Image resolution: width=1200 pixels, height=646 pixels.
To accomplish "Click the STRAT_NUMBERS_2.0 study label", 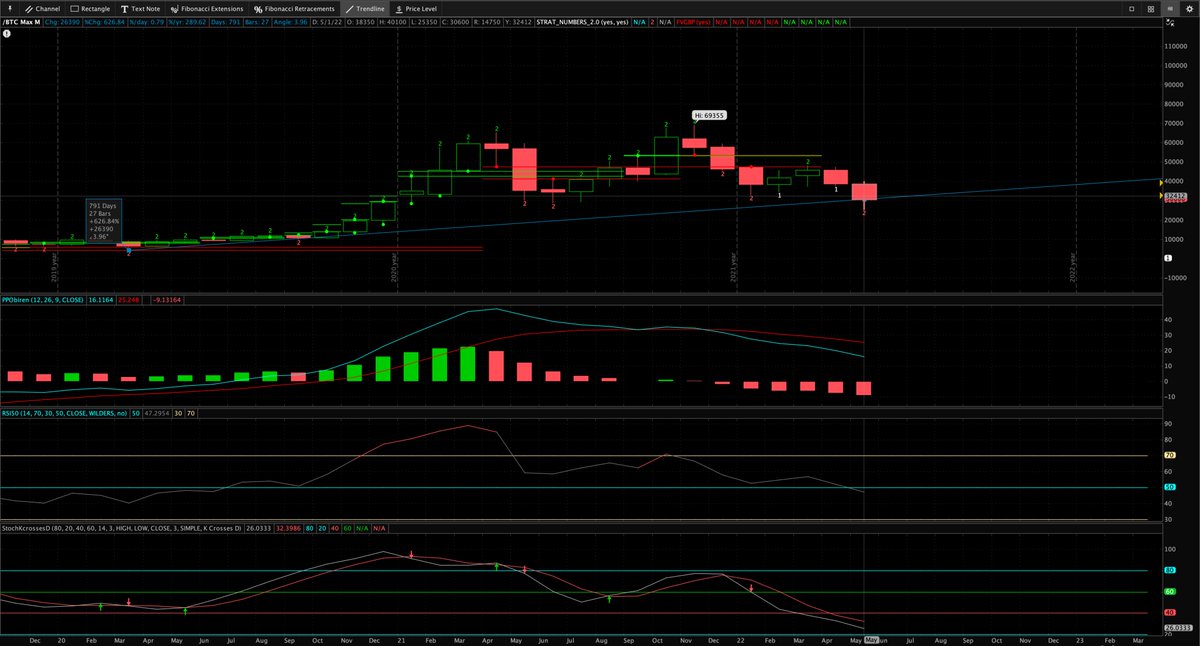I will tap(582, 21).
